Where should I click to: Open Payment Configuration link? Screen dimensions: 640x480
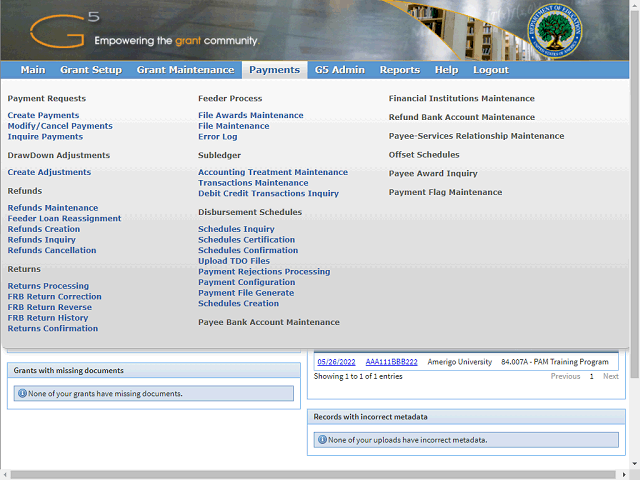coord(247,282)
